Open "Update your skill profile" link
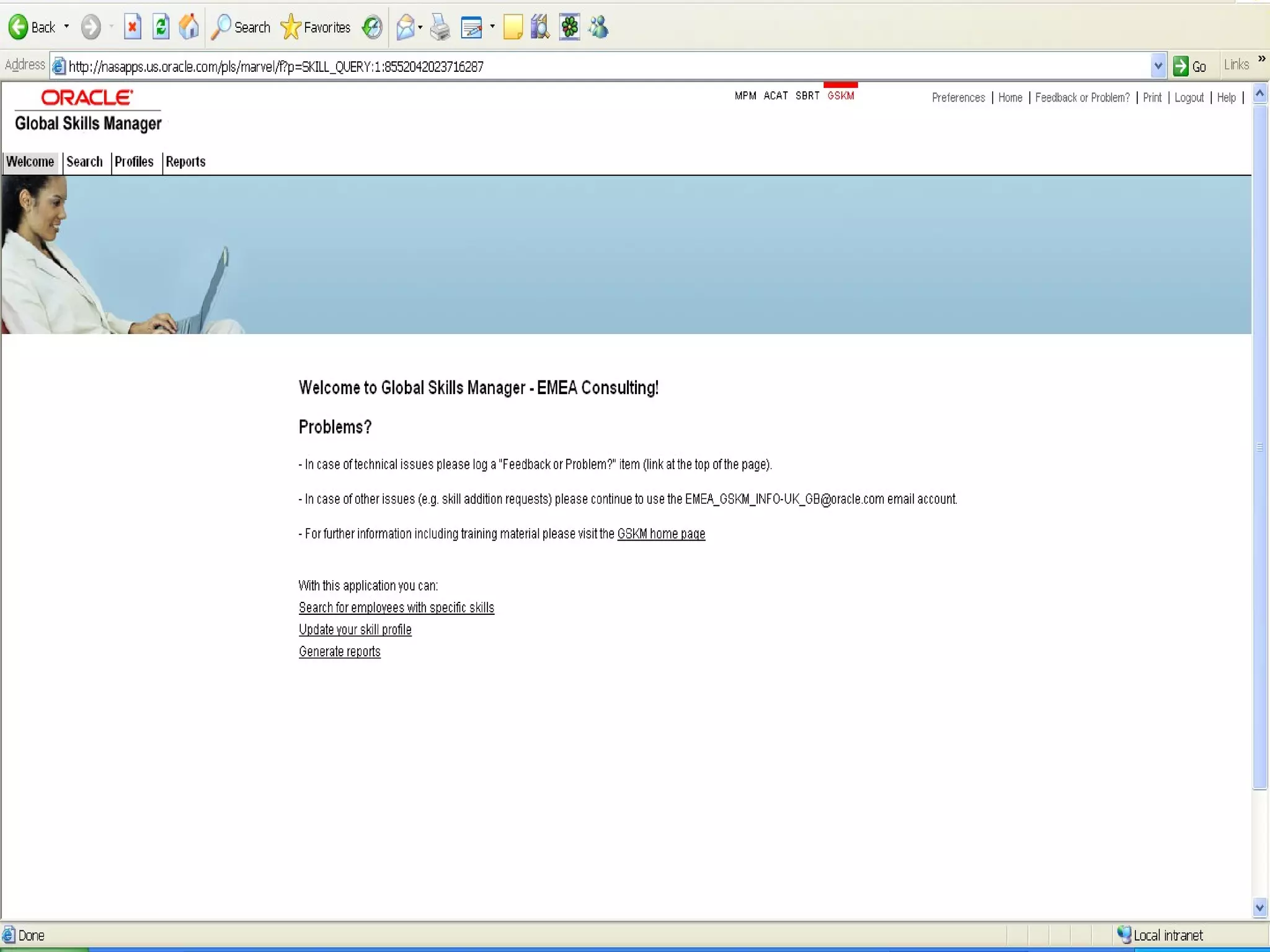The height and width of the screenshot is (952, 1270). 355,630
